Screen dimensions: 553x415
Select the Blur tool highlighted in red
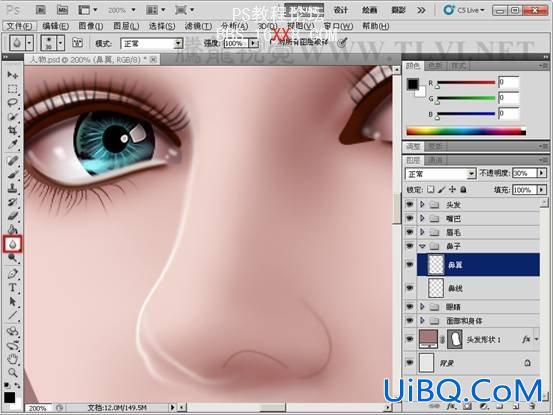point(13,244)
